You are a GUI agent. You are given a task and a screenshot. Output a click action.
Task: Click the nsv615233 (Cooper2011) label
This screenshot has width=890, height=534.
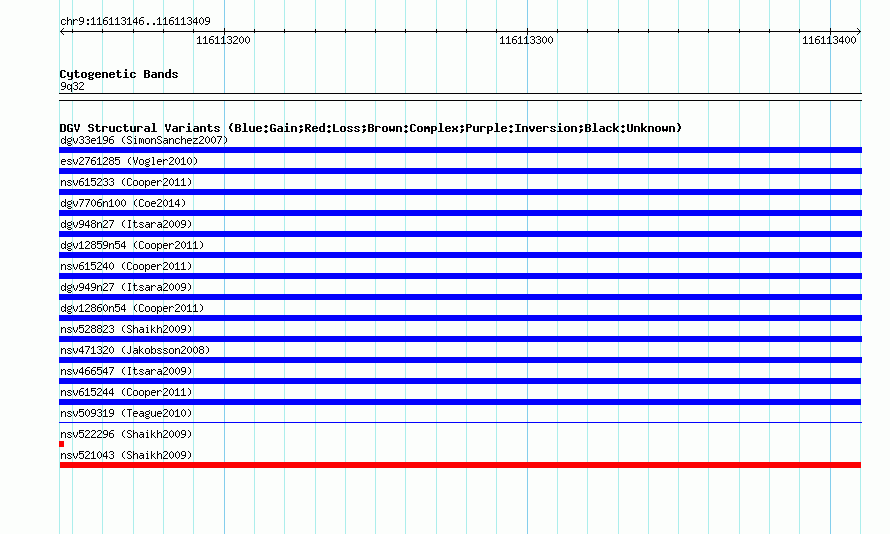[x=126, y=182]
